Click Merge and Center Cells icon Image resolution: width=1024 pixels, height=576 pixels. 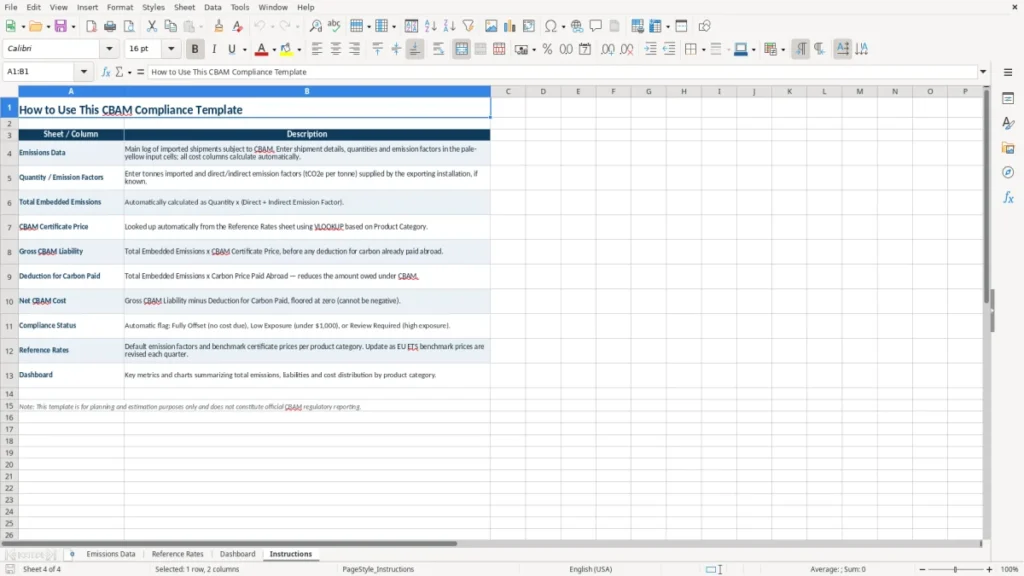461,49
